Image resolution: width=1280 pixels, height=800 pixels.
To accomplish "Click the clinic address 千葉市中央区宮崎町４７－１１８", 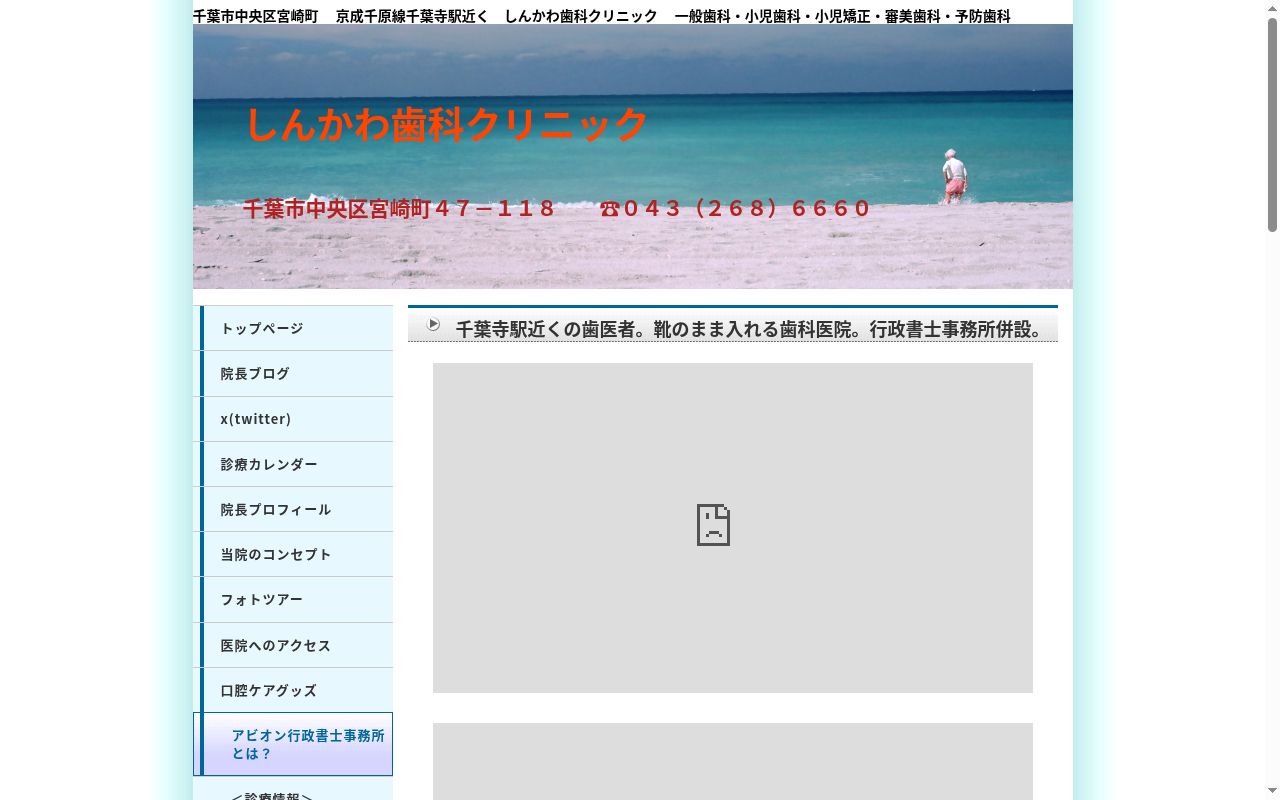I will point(400,209).
